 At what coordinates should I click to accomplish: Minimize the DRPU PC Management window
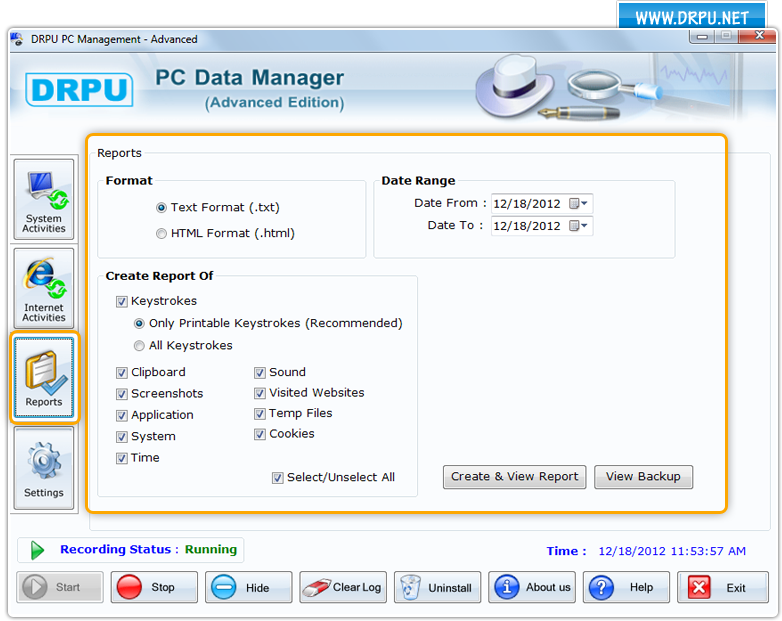pyautogui.click(x=702, y=36)
